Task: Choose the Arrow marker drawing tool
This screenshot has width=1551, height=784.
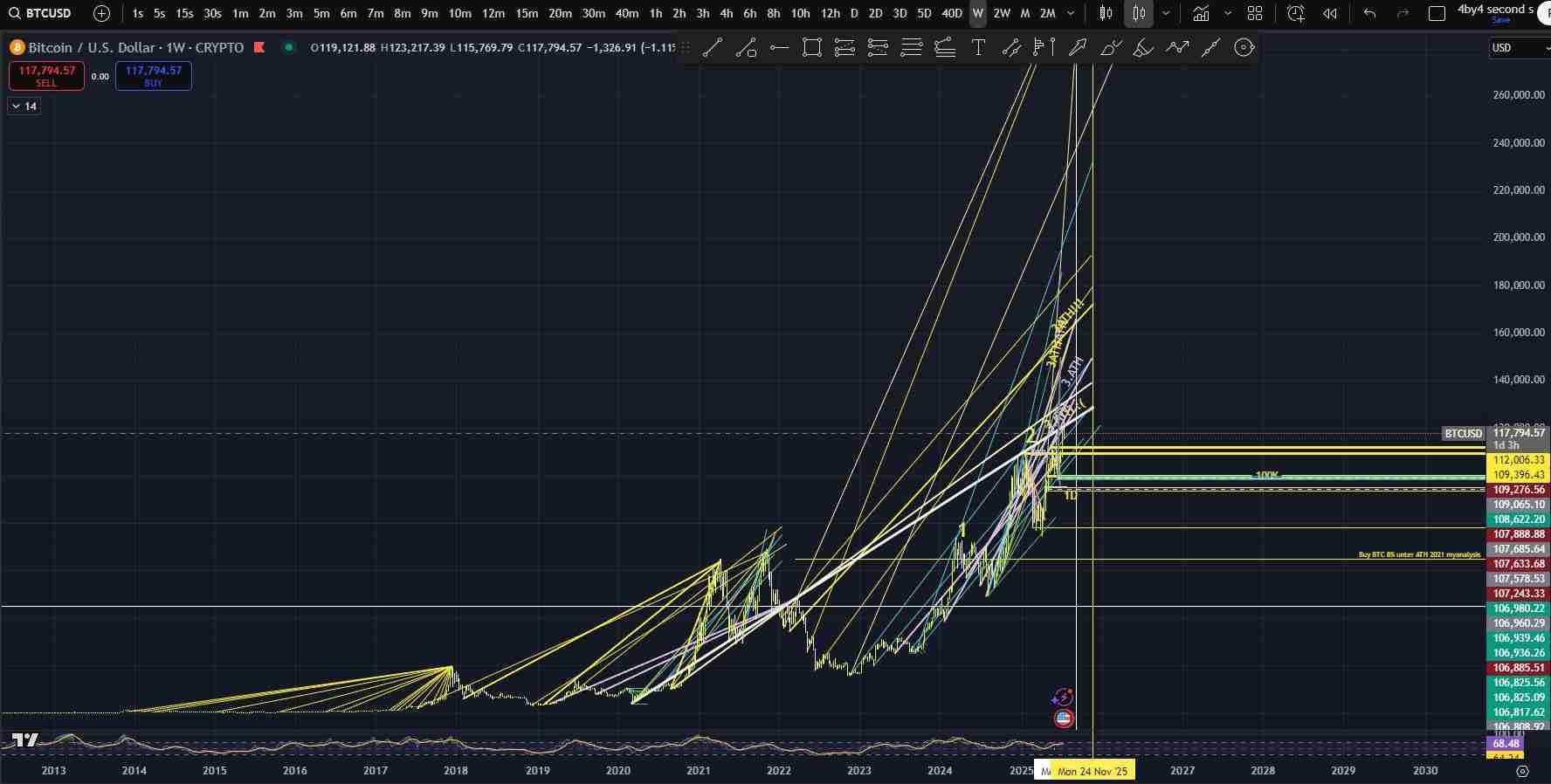Action: coord(1078,48)
